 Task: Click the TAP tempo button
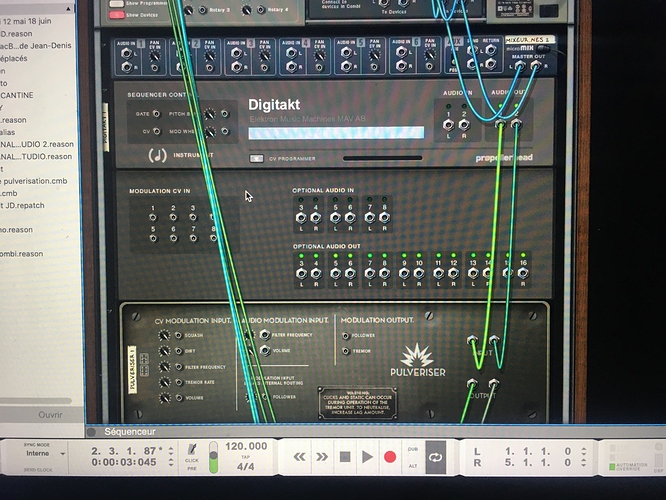pyautogui.click(x=246, y=457)
